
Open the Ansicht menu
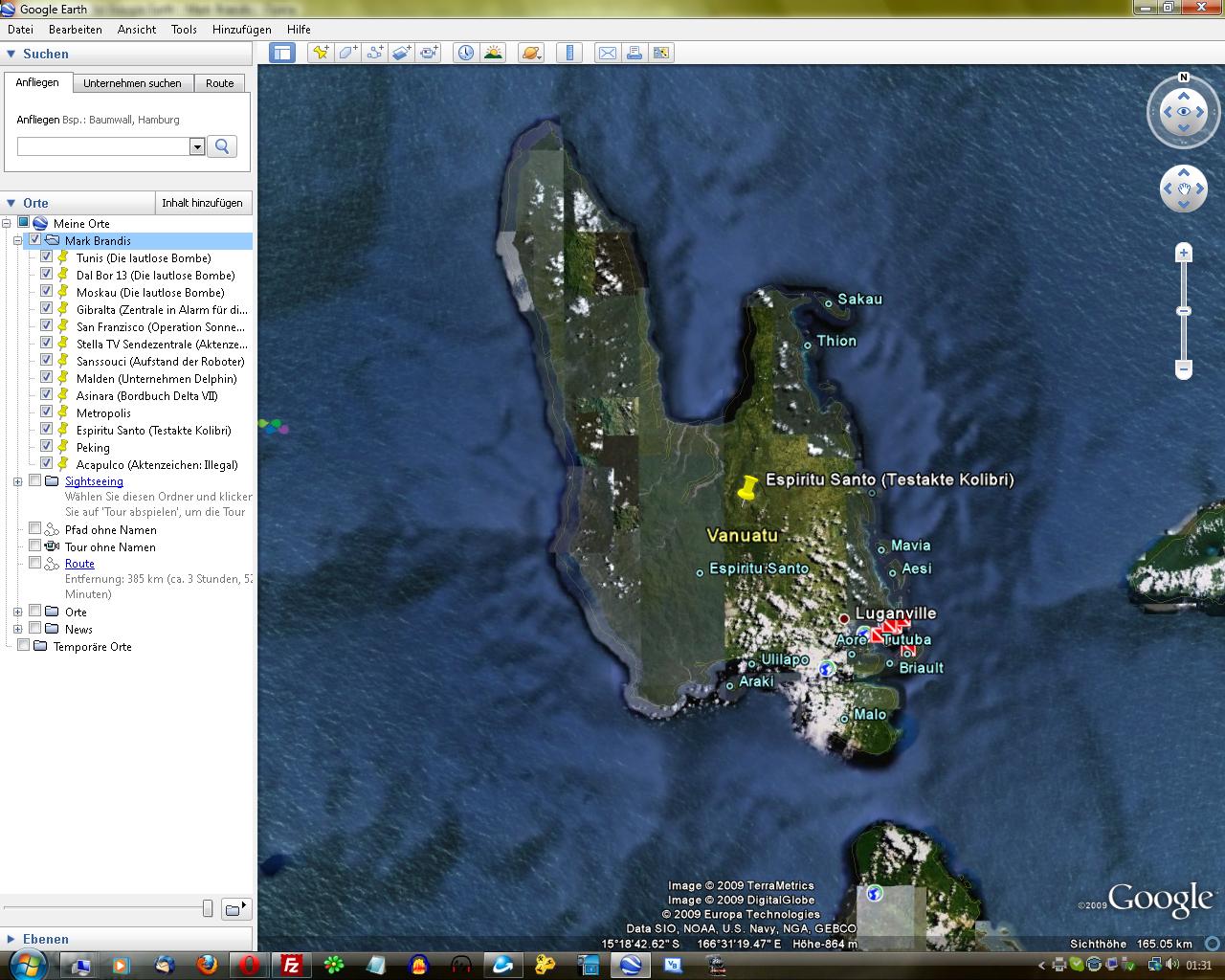[x=137, y=30]
